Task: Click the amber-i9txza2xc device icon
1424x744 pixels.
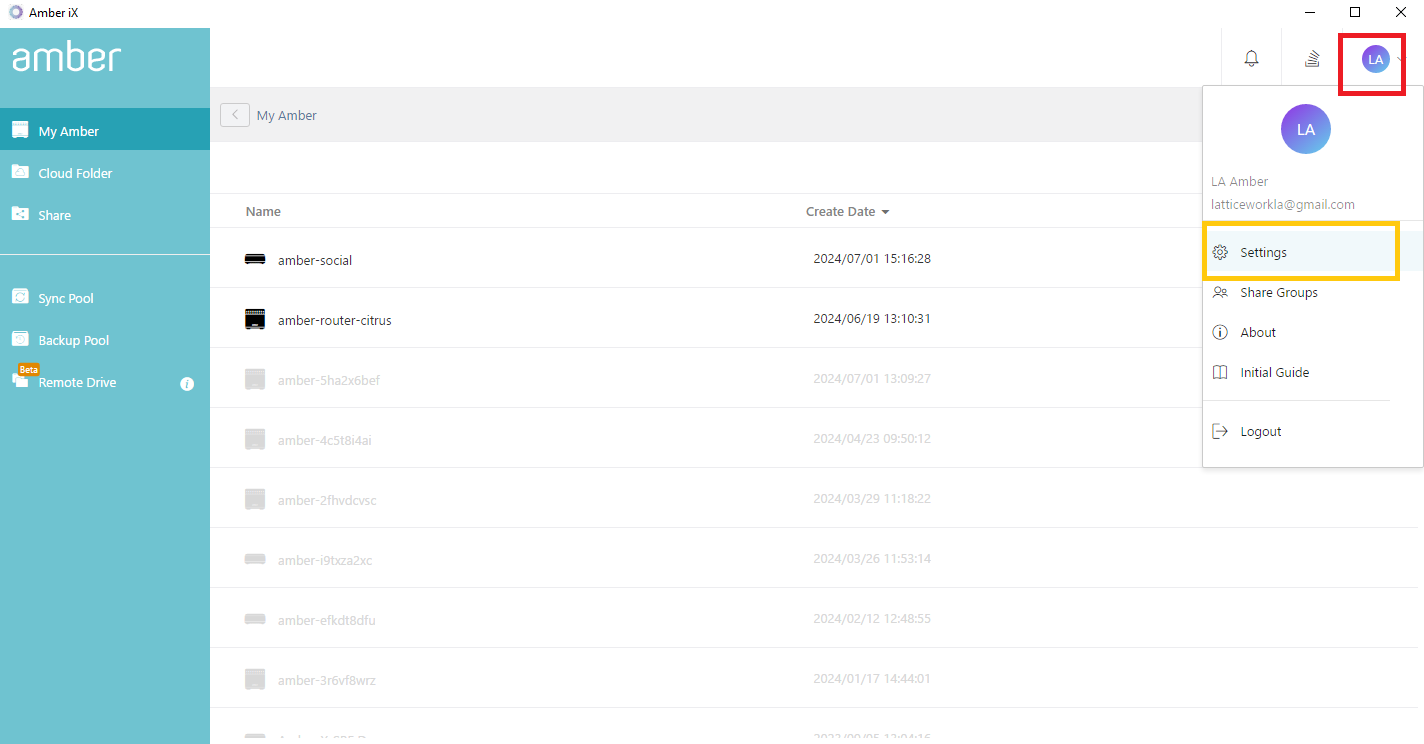Action: pyautogui.click(x=255, y=559)
